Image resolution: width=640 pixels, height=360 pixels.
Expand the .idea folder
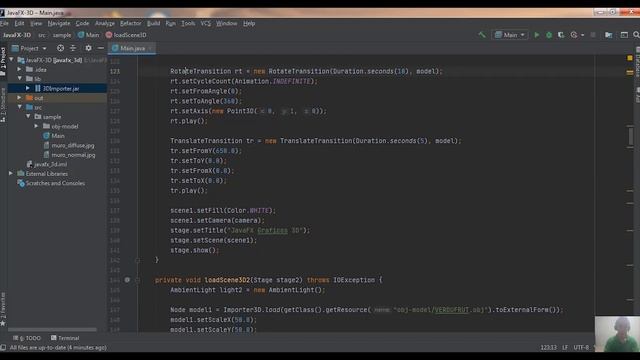[x=19, y=69]
